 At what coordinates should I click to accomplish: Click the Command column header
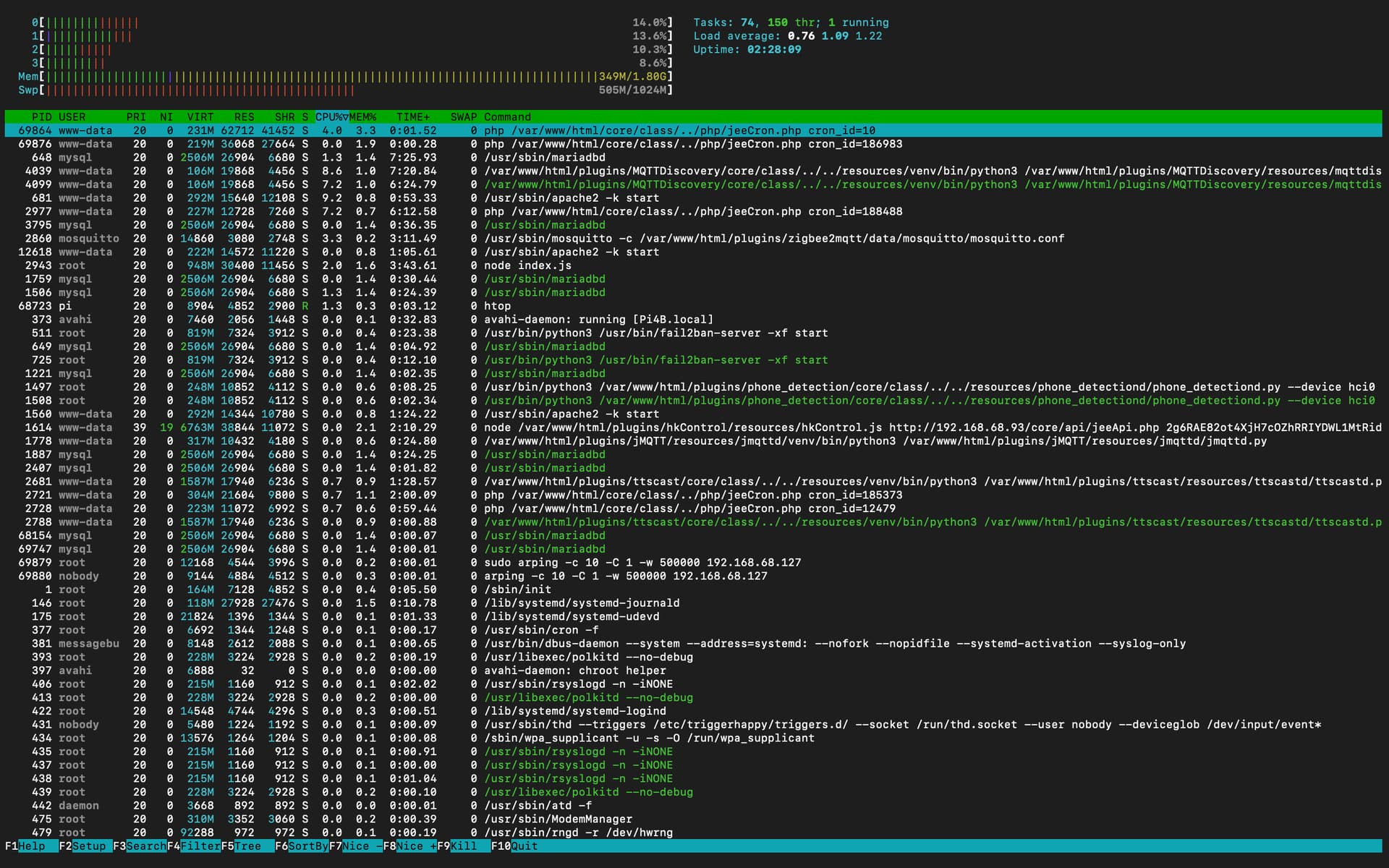point(507,116)
